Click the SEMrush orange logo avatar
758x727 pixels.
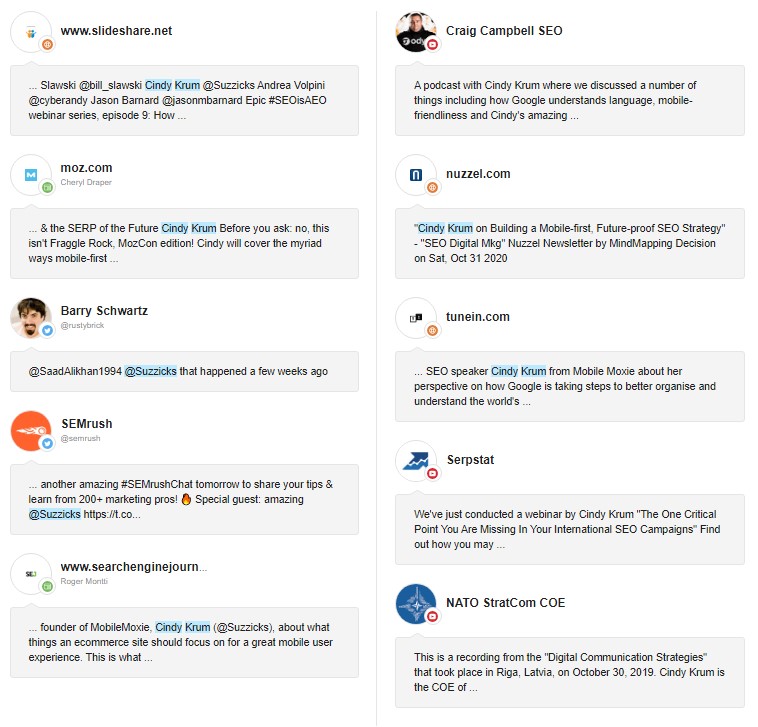click(31, 431)
